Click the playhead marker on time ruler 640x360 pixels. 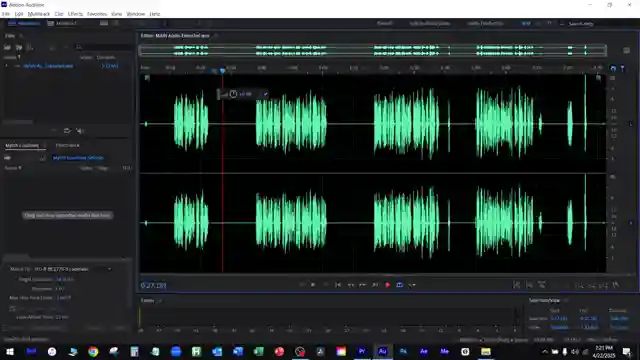coord(222,71)
